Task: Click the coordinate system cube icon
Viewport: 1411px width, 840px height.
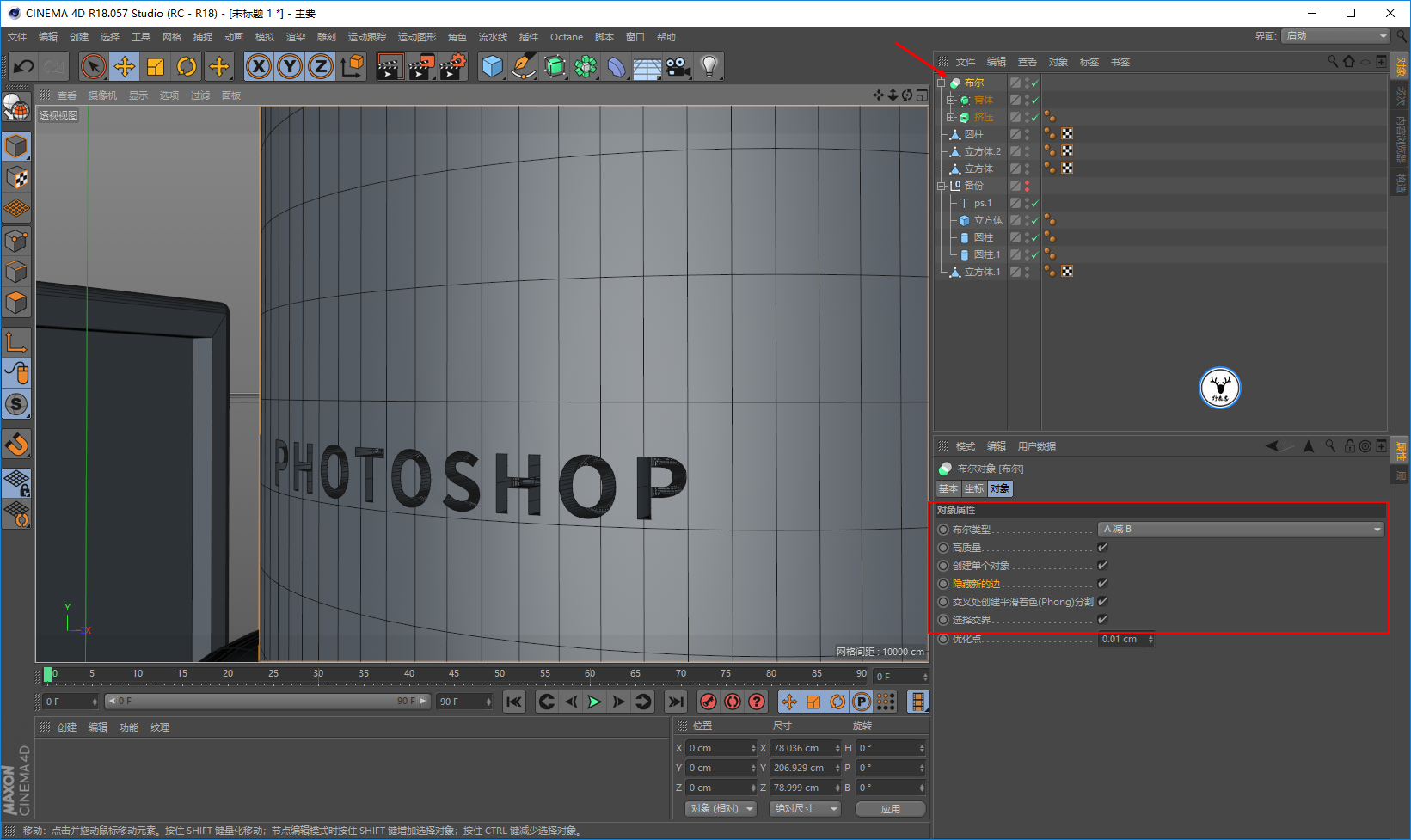Action: pyautogui.click(x=352, y=66)
